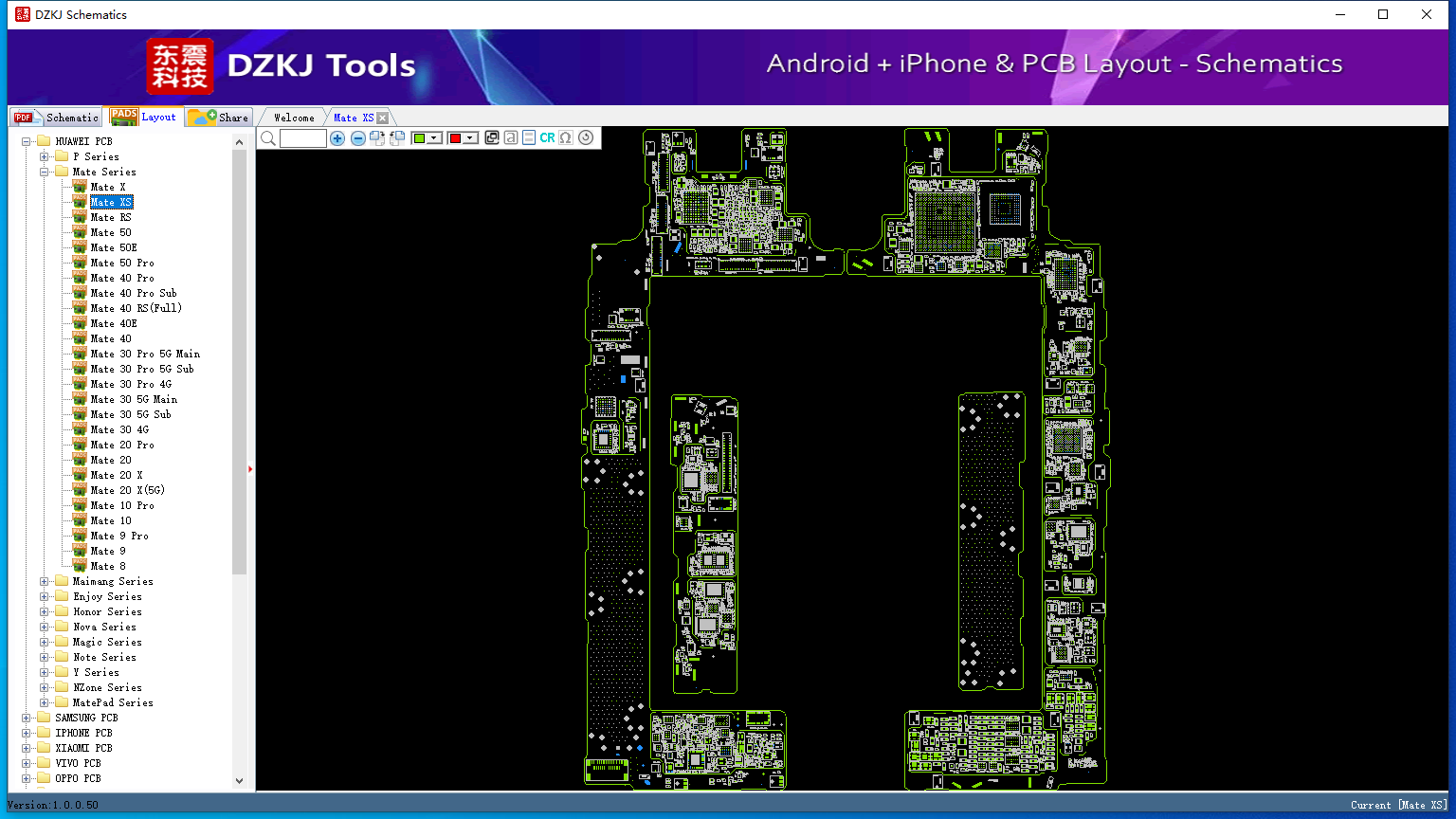The height and width of the screenshot is (819, 1456).
Task: Expand the SAMSUNG PCB node
Action: [27, 718]
